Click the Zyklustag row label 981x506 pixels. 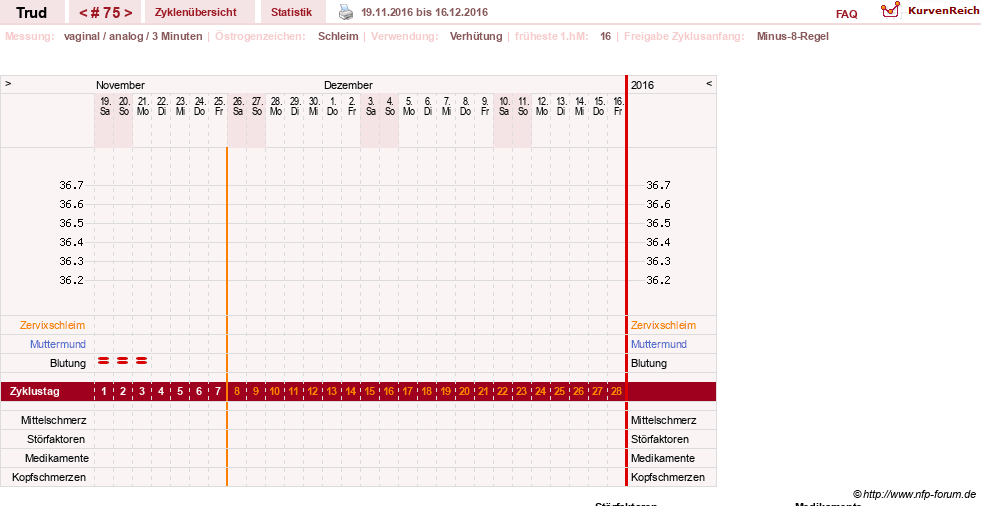point(34,392)
